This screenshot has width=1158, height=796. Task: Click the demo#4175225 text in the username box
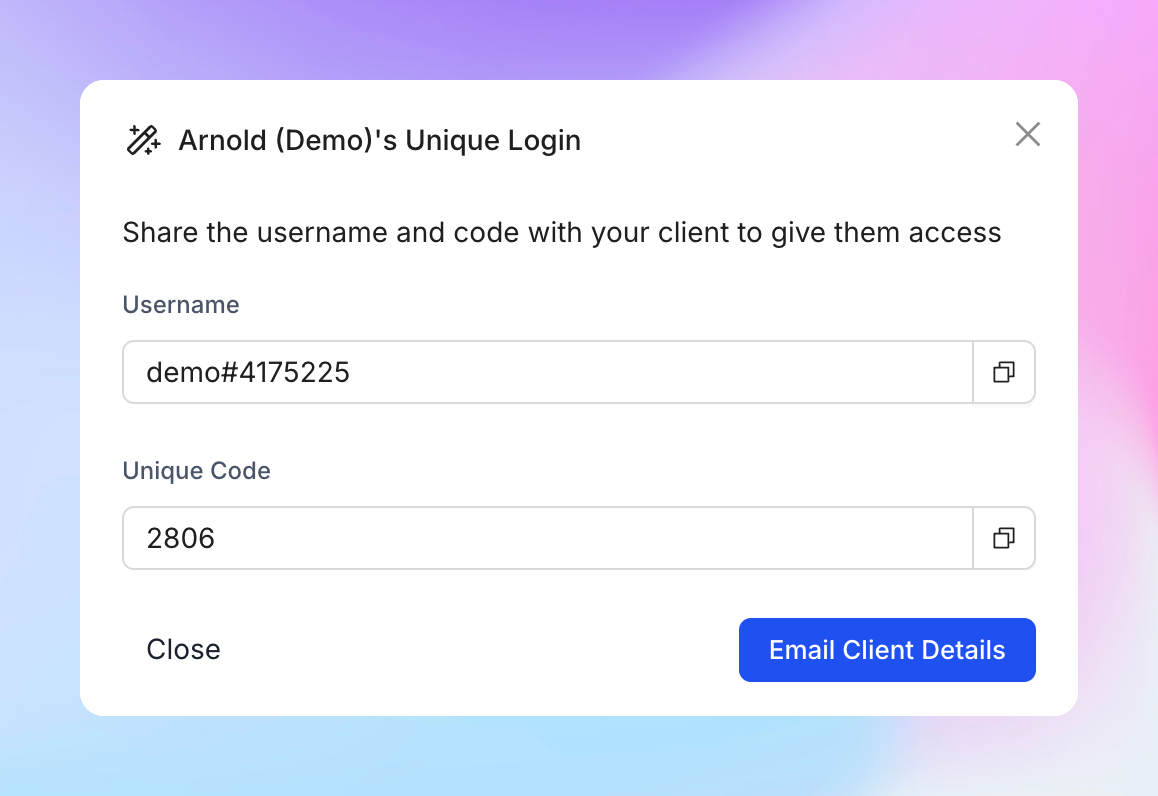(x=248, y=372)
